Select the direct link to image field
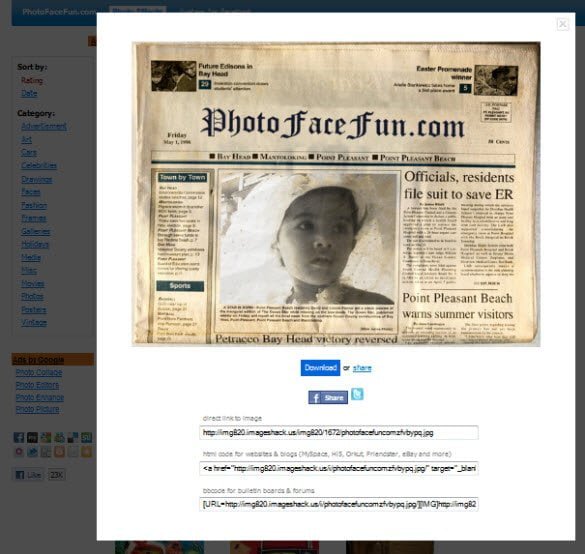585x554 pixels. pyautogui.click(x=339, y=433)
